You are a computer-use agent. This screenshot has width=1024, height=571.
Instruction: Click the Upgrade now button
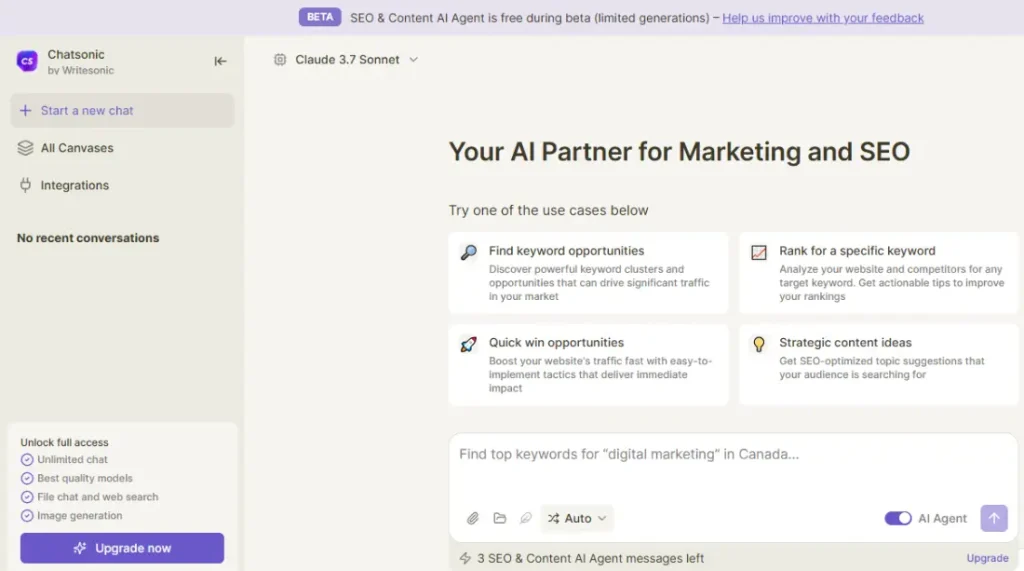[122, 548]
